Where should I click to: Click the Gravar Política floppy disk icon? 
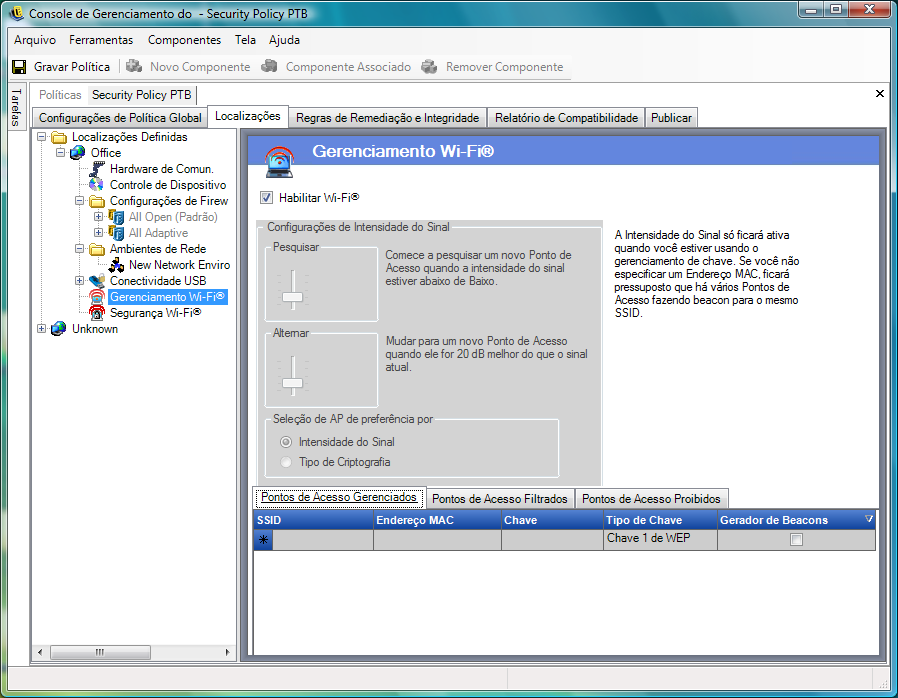19,67
